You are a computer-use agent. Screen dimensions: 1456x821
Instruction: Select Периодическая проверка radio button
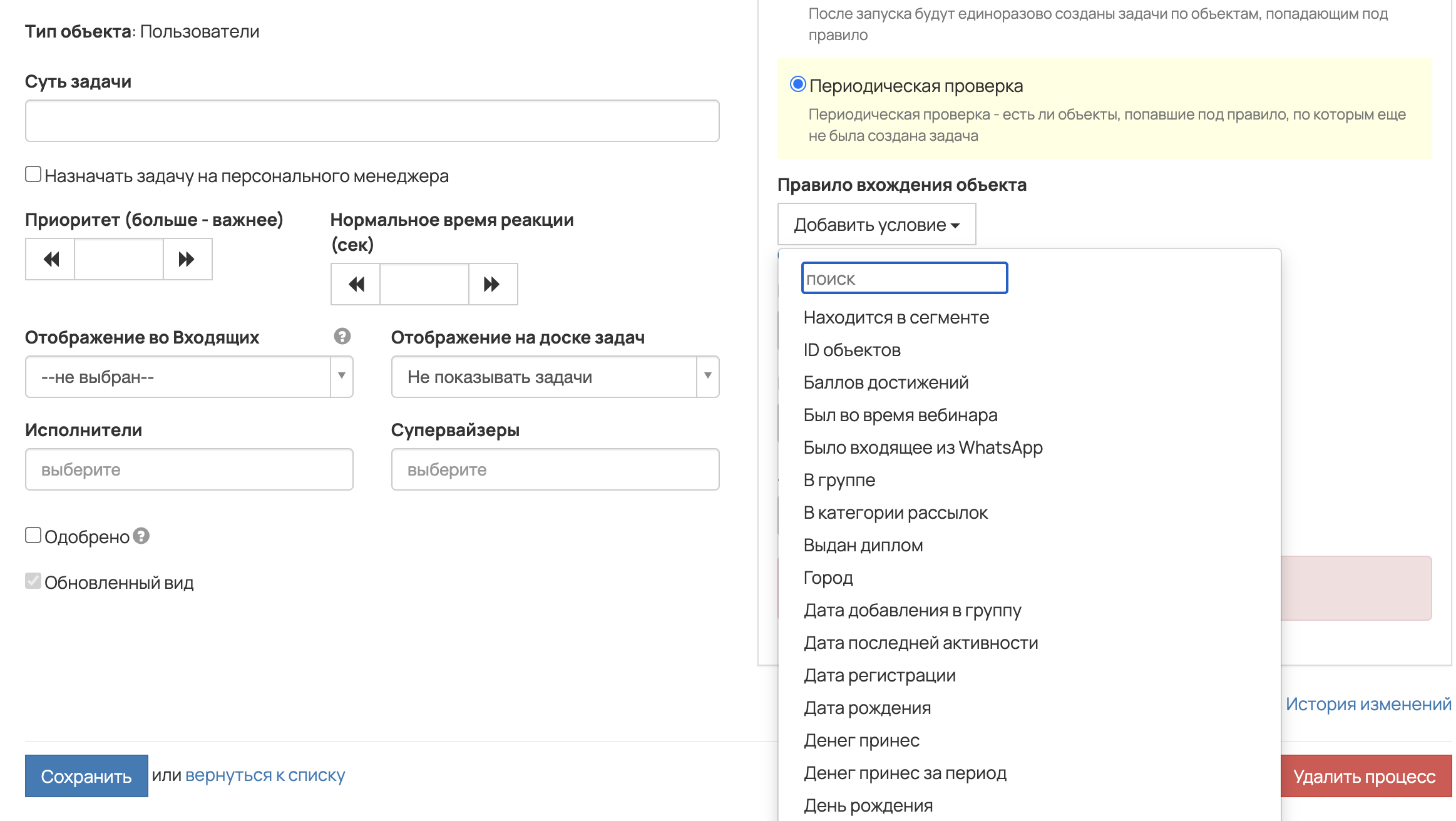pos(797,84)
